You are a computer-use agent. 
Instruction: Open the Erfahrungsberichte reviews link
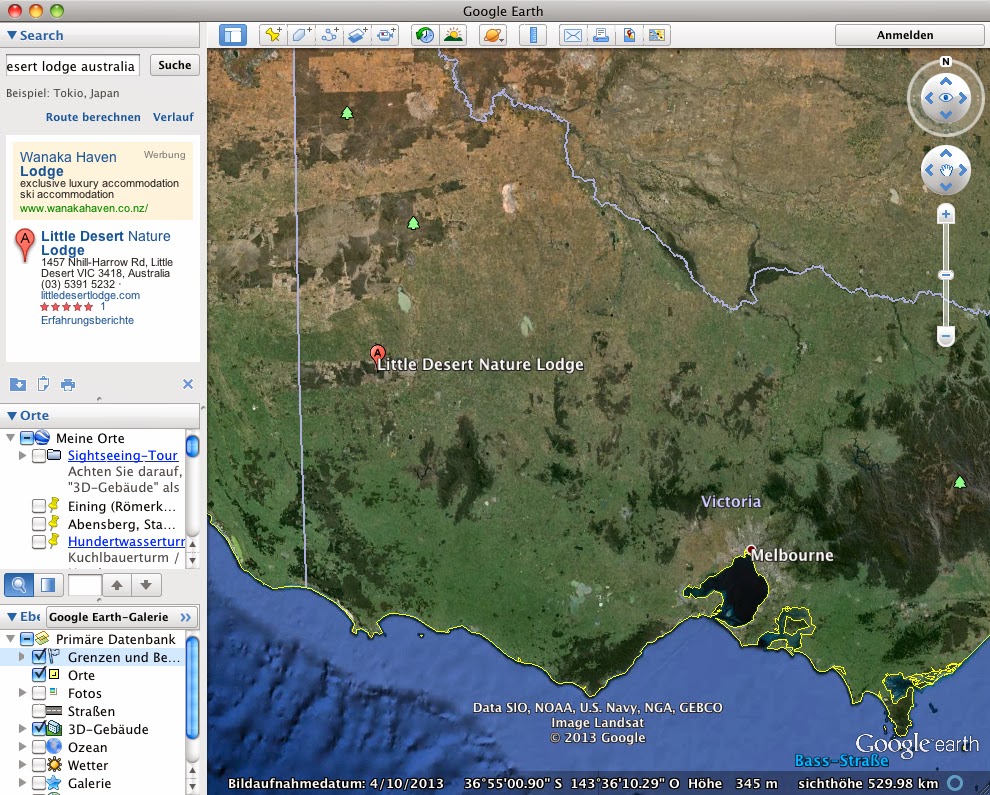[x=87, y=320]
